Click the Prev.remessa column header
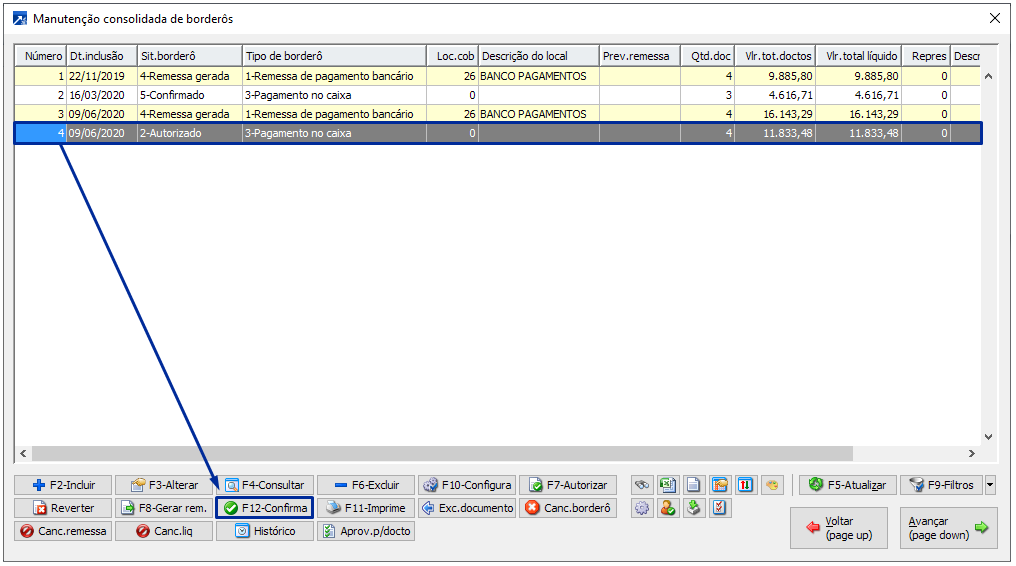 click(640, 56)
